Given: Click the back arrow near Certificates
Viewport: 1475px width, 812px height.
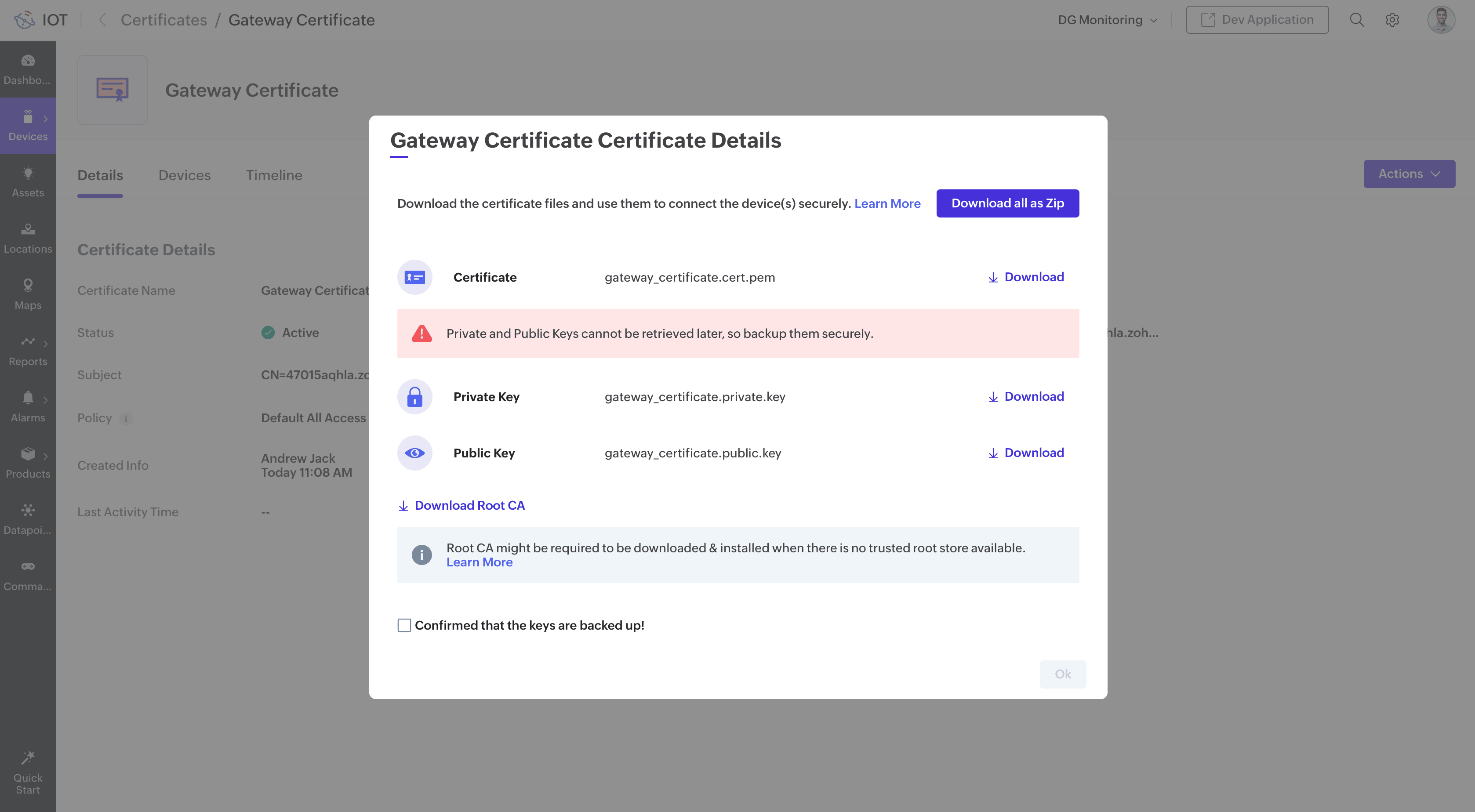Looking at the screenshot, I should click(102, 20).
